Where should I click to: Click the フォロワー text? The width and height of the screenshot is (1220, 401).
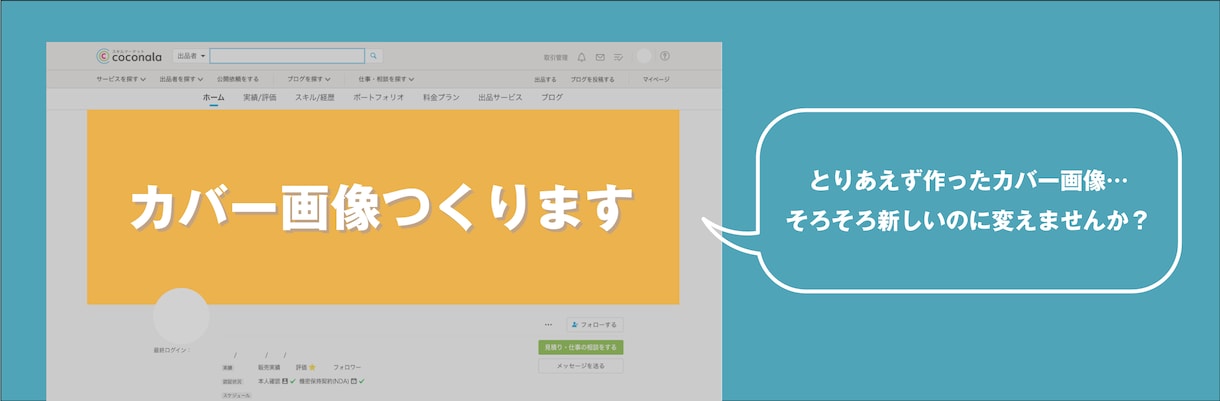coord(347,368)
